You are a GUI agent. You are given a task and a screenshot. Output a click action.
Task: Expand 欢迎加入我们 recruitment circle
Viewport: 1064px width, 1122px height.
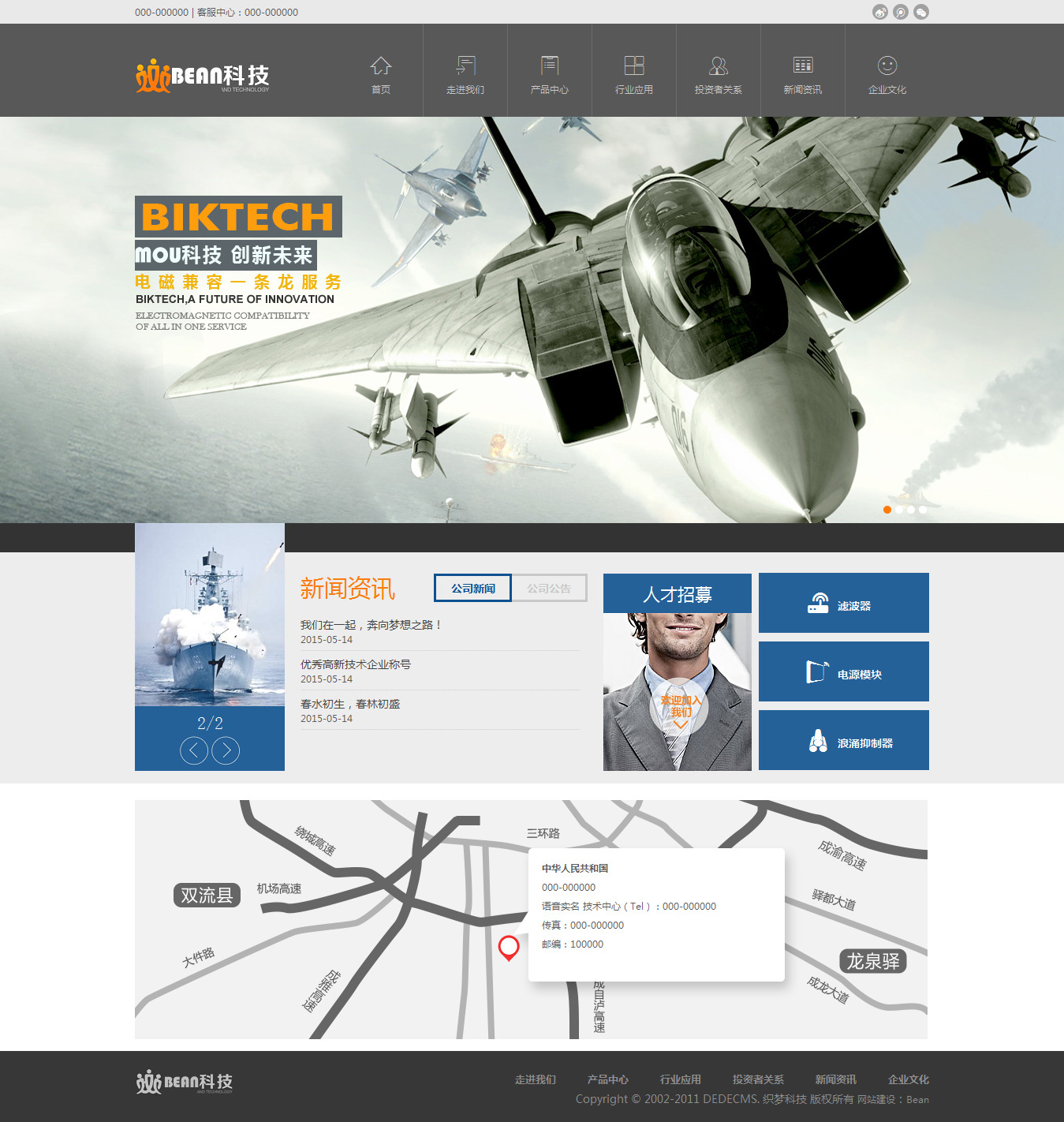point(679,708)
